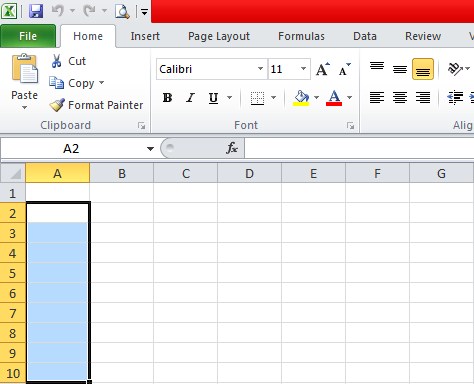
Task: Expand the font size 11 dropdown
Action: pyautogui.click(x=303, y=69)
